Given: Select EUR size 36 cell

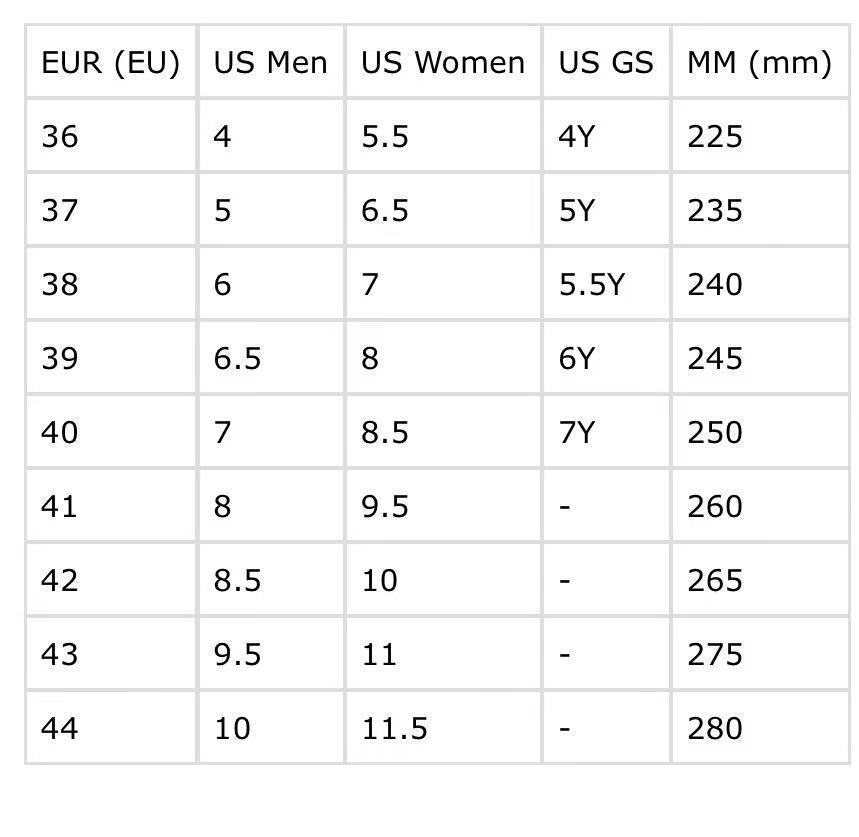Looking at the screenshot, I should pos(60,136).
